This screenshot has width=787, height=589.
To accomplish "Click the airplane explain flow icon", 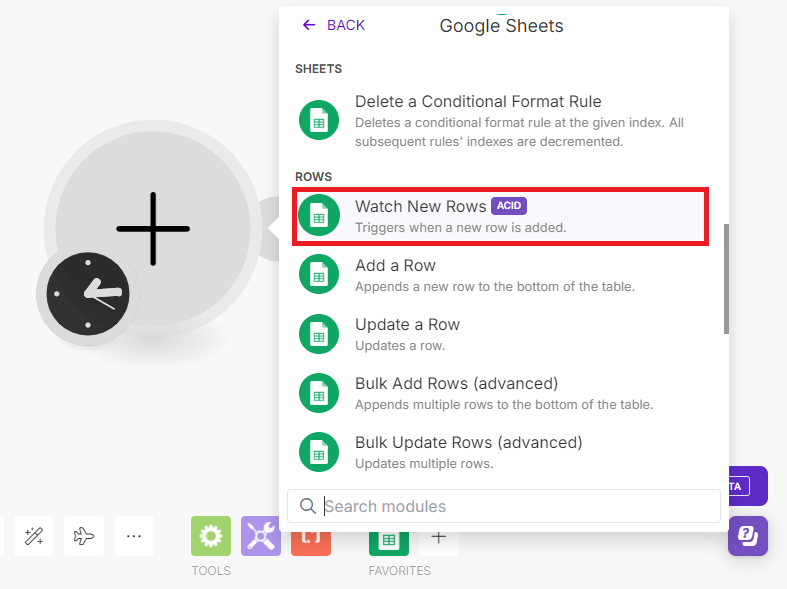I will click(x=84, y=536).
